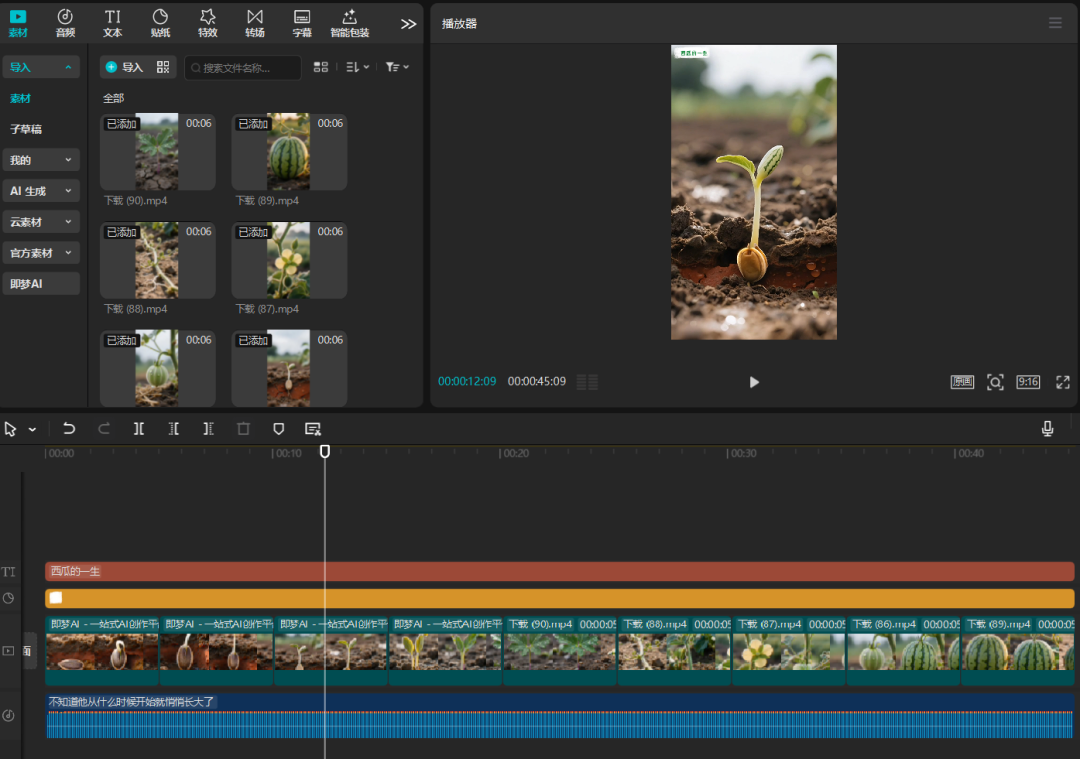
Task: Open the 9:16 aspect ratio dropdown
Action: [x=1026, y=382]
